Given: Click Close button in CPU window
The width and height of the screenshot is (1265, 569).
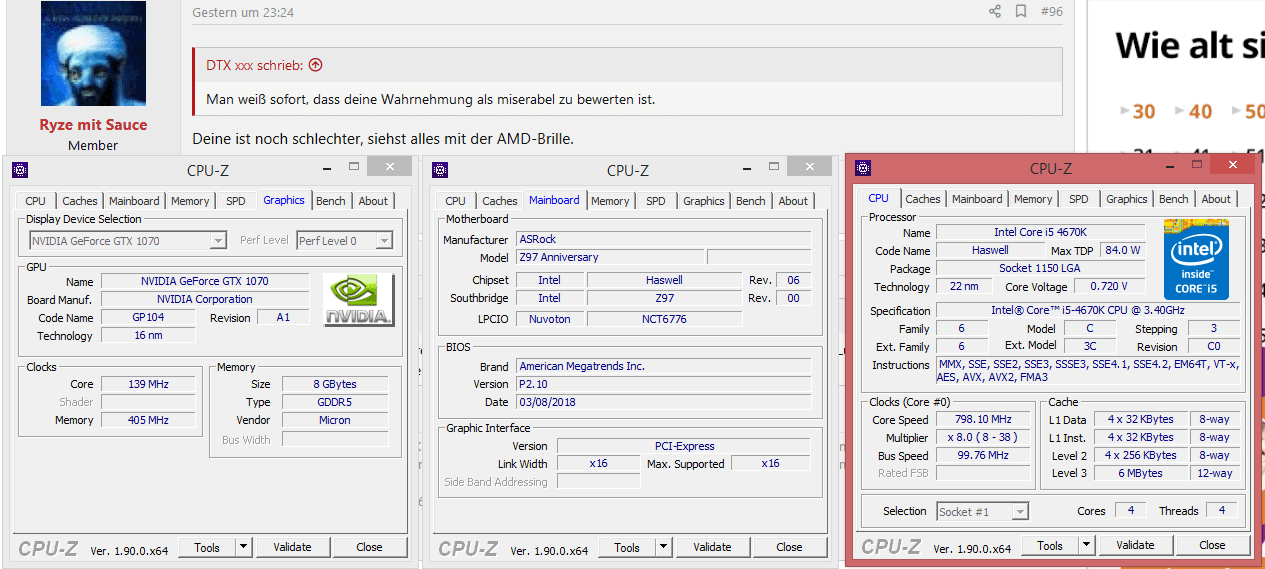Looking at the screenshot, I should click(x=1212, y=545).
